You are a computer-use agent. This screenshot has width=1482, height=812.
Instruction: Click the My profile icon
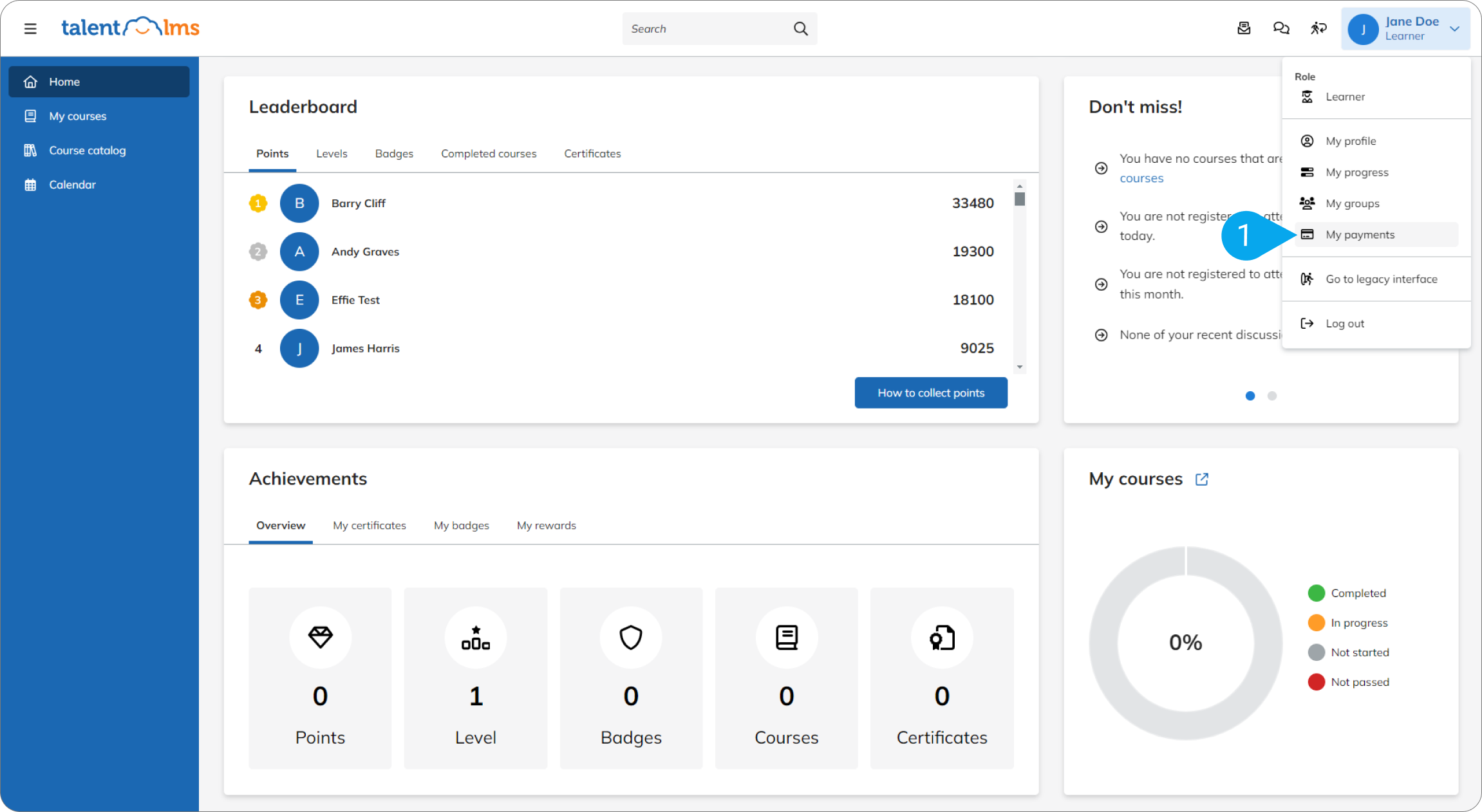click(x=1307, y=141)
